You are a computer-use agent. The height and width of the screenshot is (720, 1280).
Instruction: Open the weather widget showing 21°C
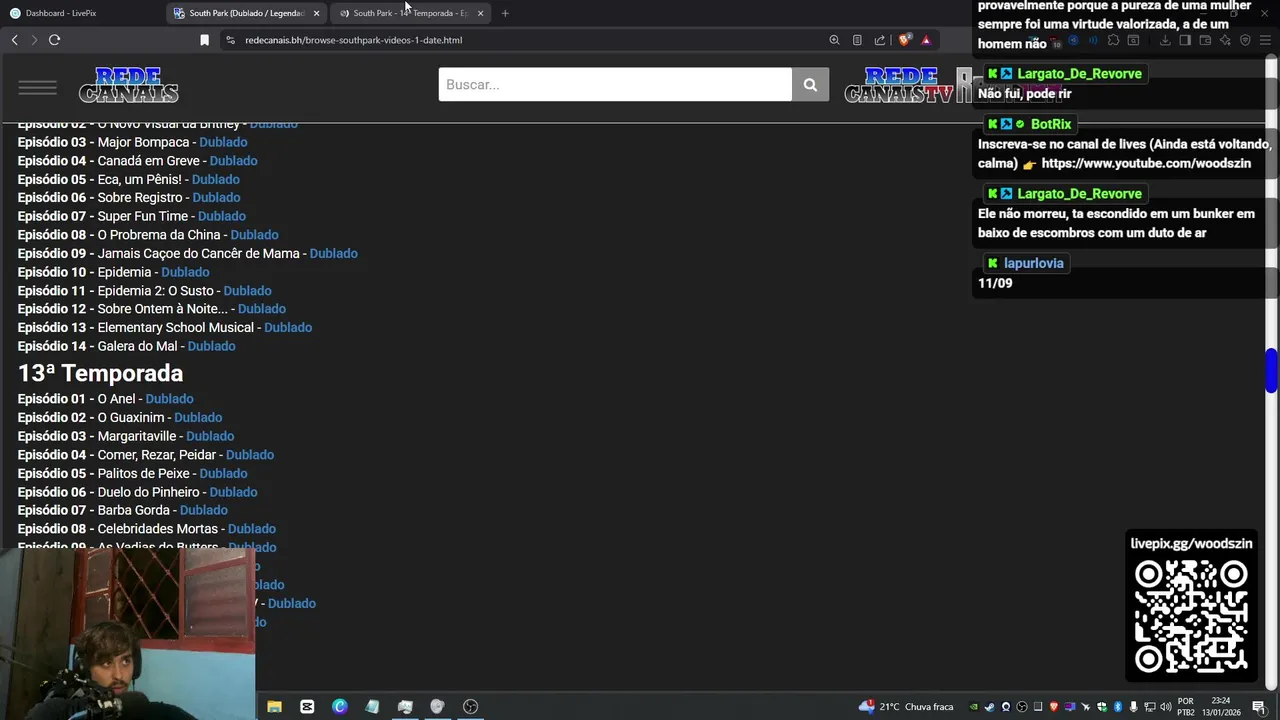click(905, 707)
